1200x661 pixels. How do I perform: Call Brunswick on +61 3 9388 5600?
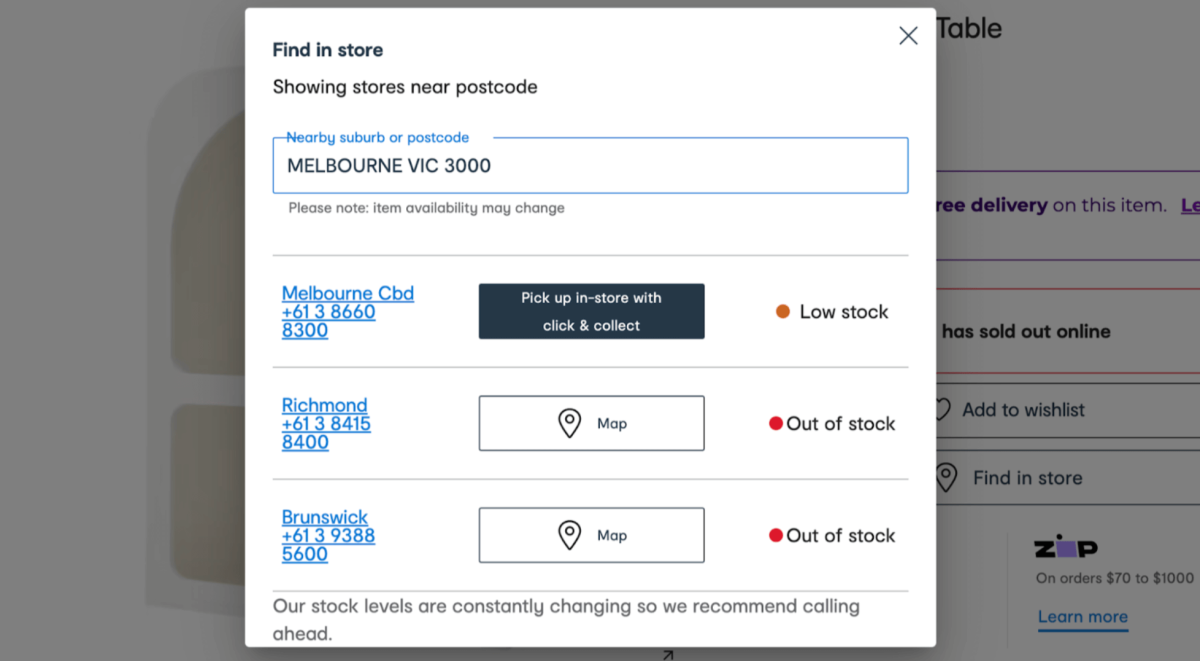click(x=328, y=545)
